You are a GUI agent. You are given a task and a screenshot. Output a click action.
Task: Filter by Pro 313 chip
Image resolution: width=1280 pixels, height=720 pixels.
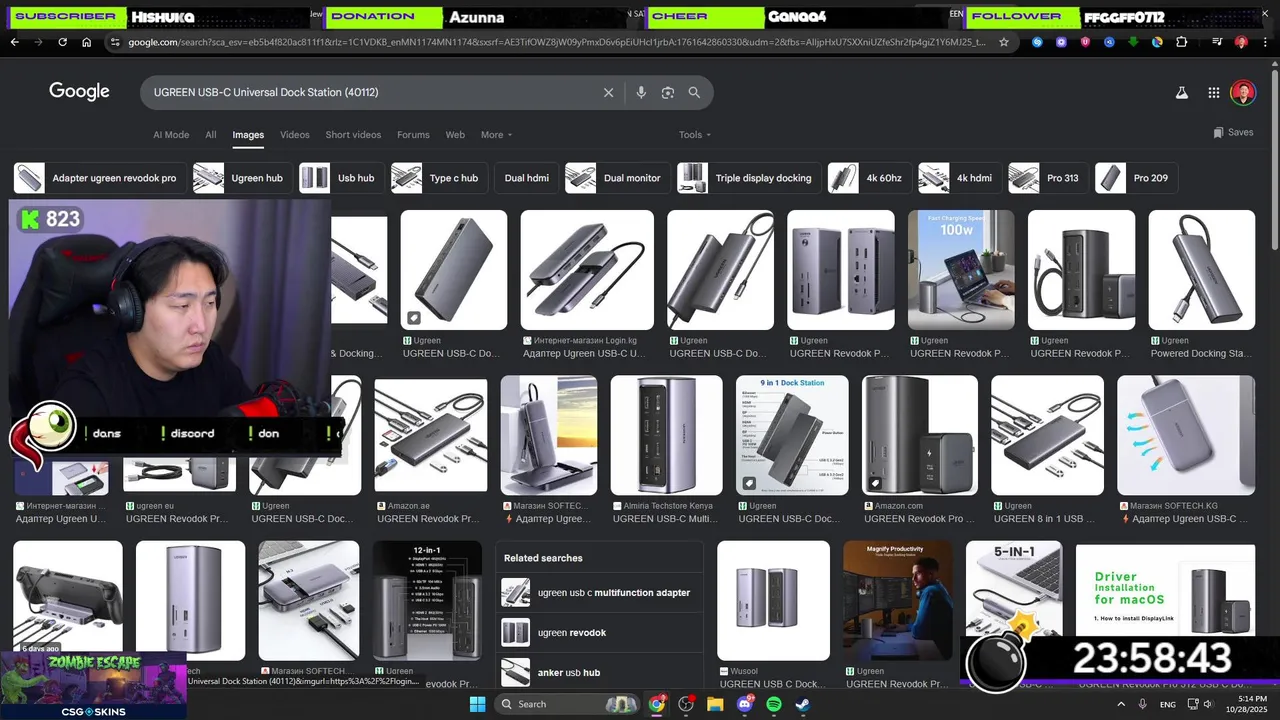(x=1048, y=178)
